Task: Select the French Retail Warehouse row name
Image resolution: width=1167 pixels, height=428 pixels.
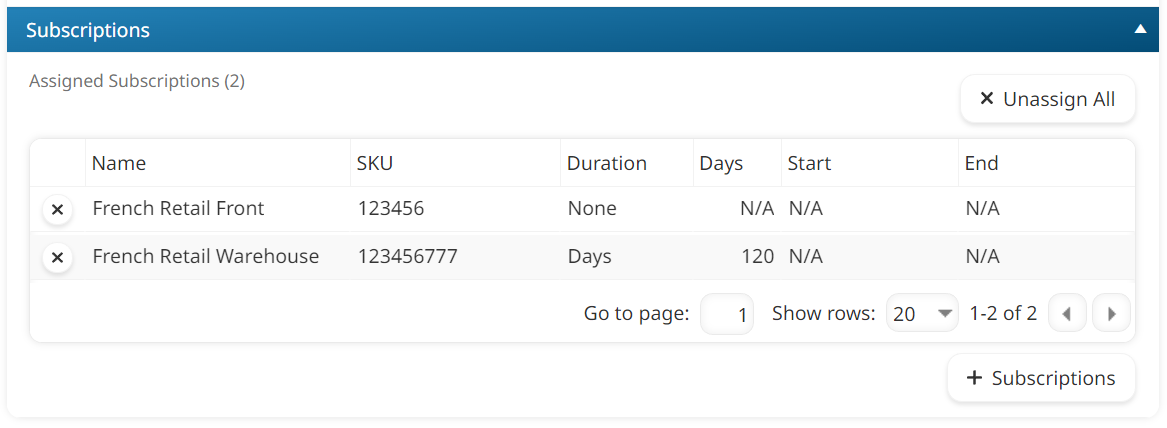Action: point(205,257)
